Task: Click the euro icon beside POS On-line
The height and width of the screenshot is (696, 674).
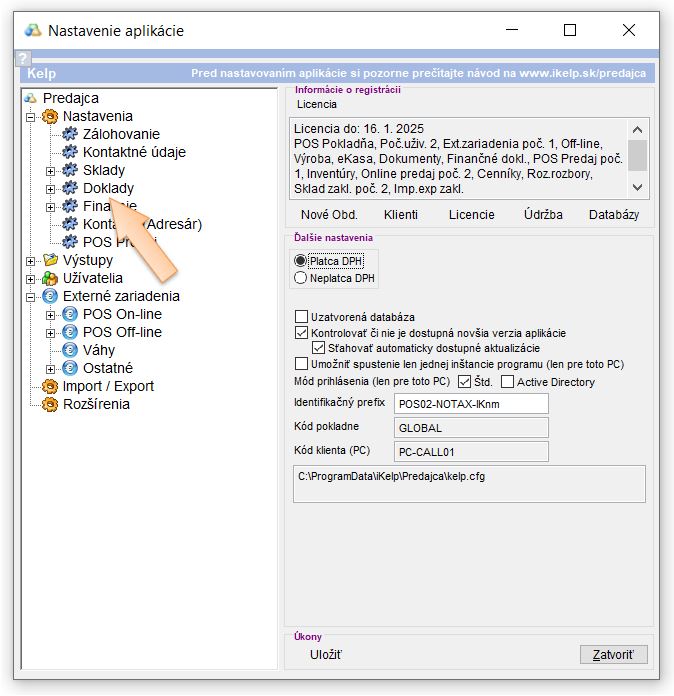Action: click(x=69, y=314)
